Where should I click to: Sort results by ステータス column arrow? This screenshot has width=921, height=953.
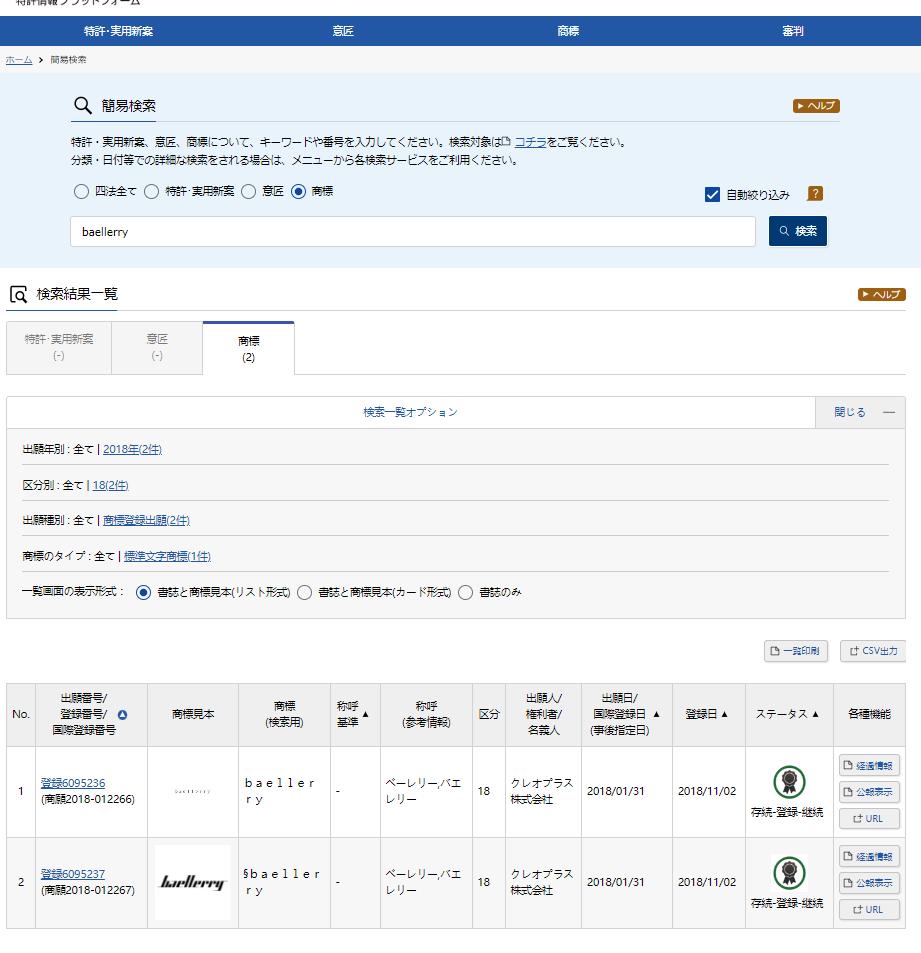(815, 714)
